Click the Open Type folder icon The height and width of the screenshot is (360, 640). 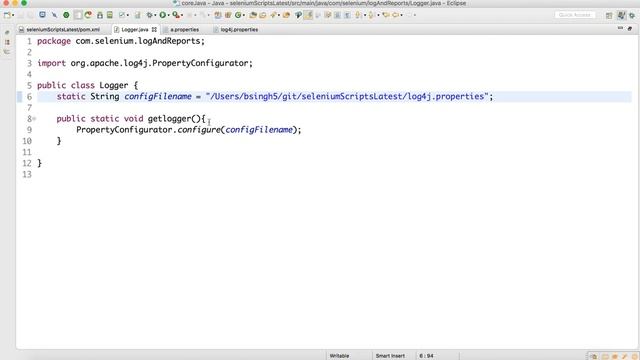click(x=253, y=15)
